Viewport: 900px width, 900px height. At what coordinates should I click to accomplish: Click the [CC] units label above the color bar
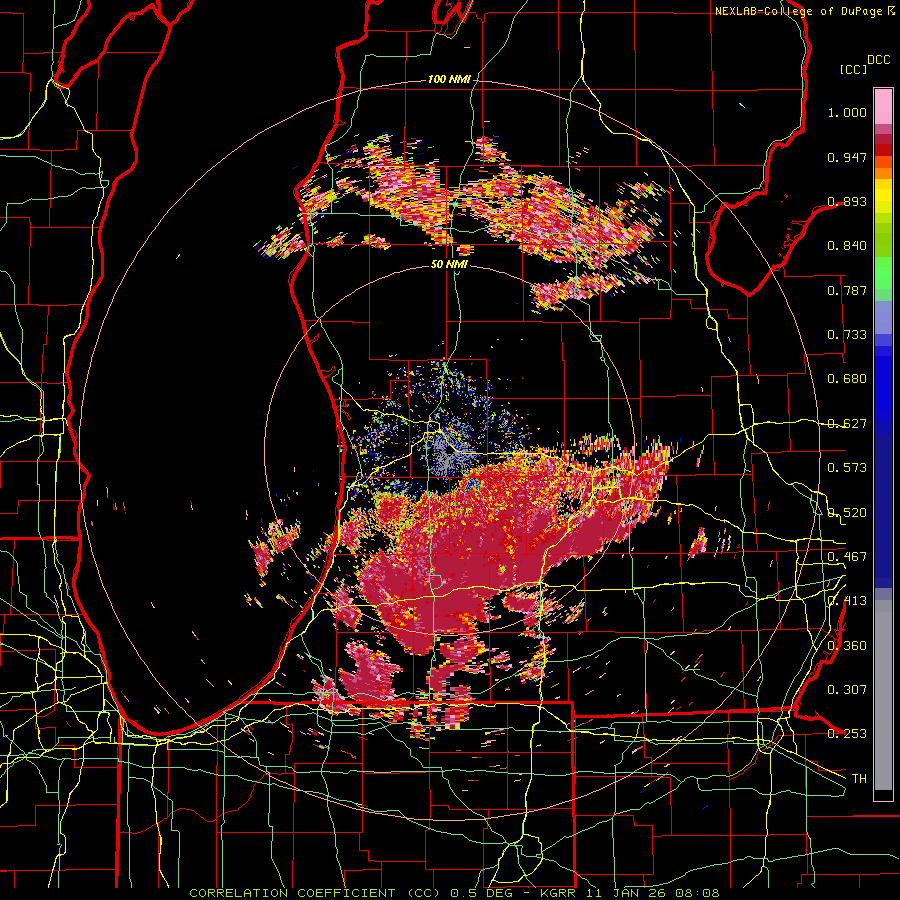(854, 69)
